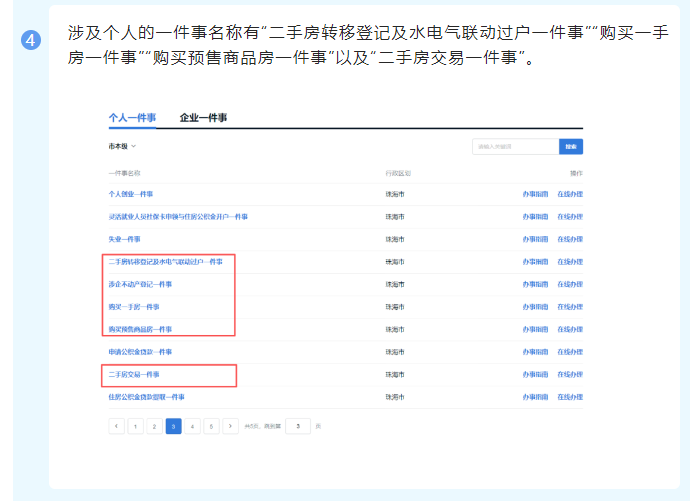This screenshot has height=501, width=697.
Task: Click the next page arrow in pagination
Action: pos(231,426)
